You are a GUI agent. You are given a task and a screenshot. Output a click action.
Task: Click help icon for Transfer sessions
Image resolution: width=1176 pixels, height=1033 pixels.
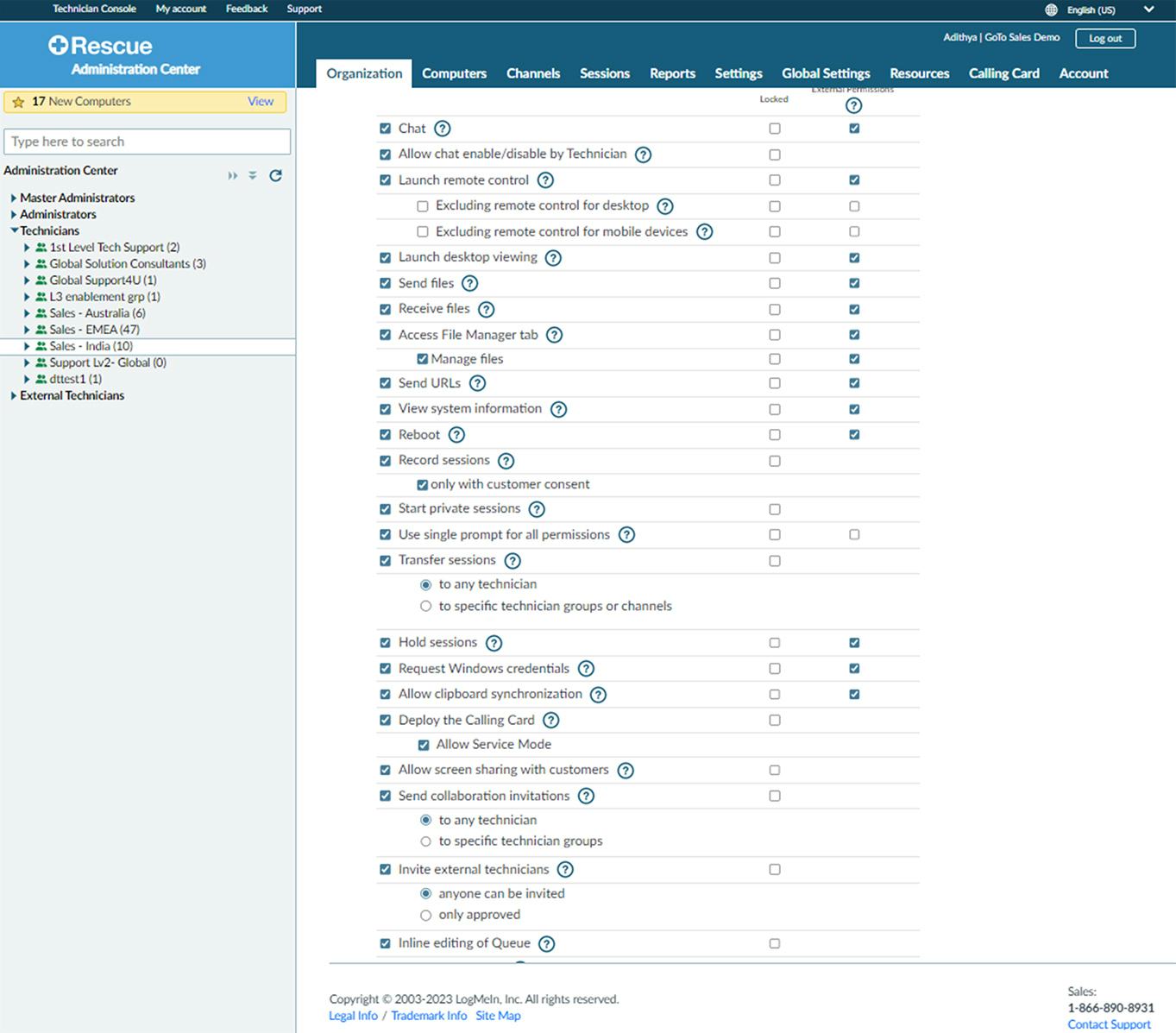[x=513, y=561]
